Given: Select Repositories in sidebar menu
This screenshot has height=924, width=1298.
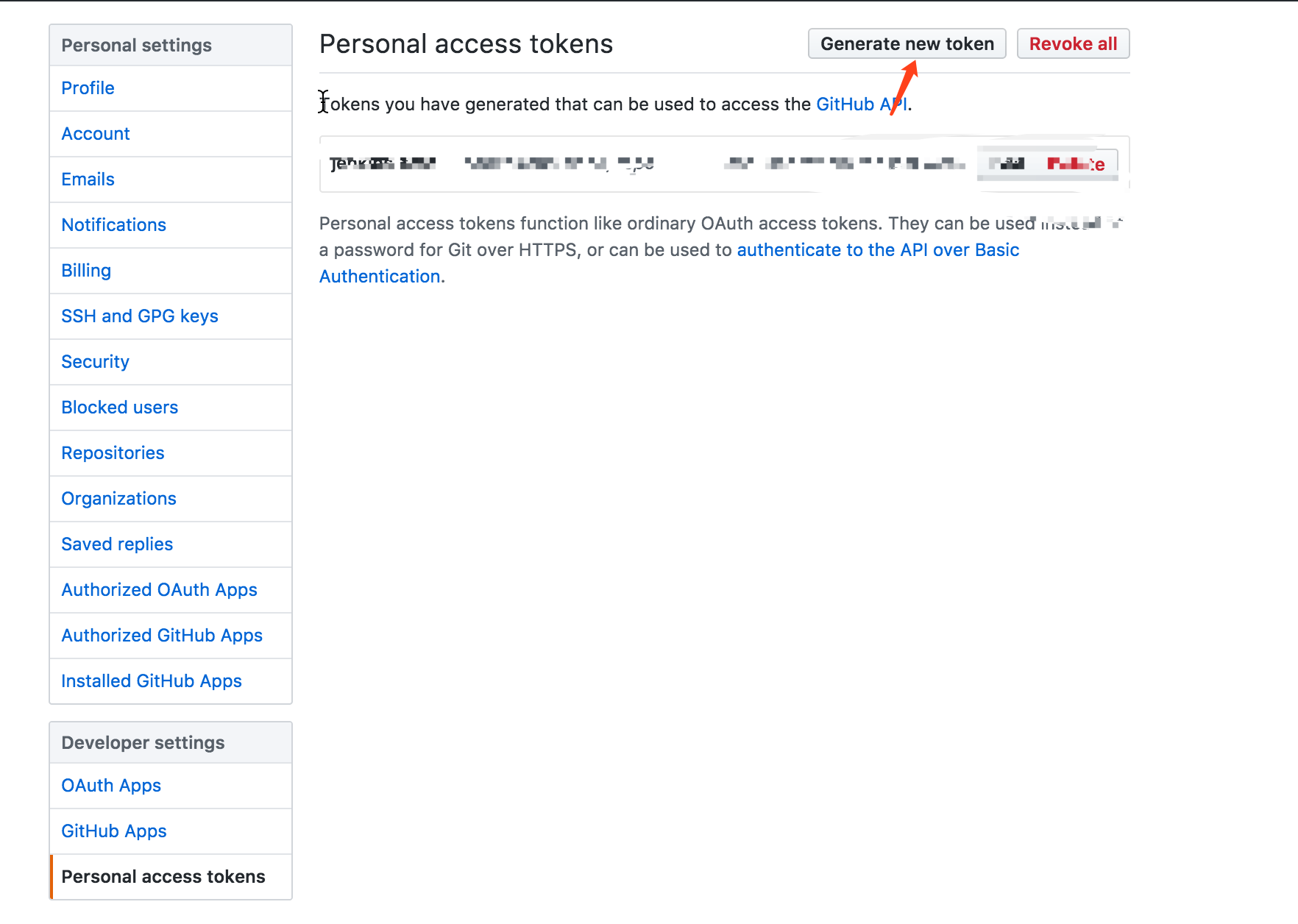Looking at the screenshot, I should click(x=113, y=453).
